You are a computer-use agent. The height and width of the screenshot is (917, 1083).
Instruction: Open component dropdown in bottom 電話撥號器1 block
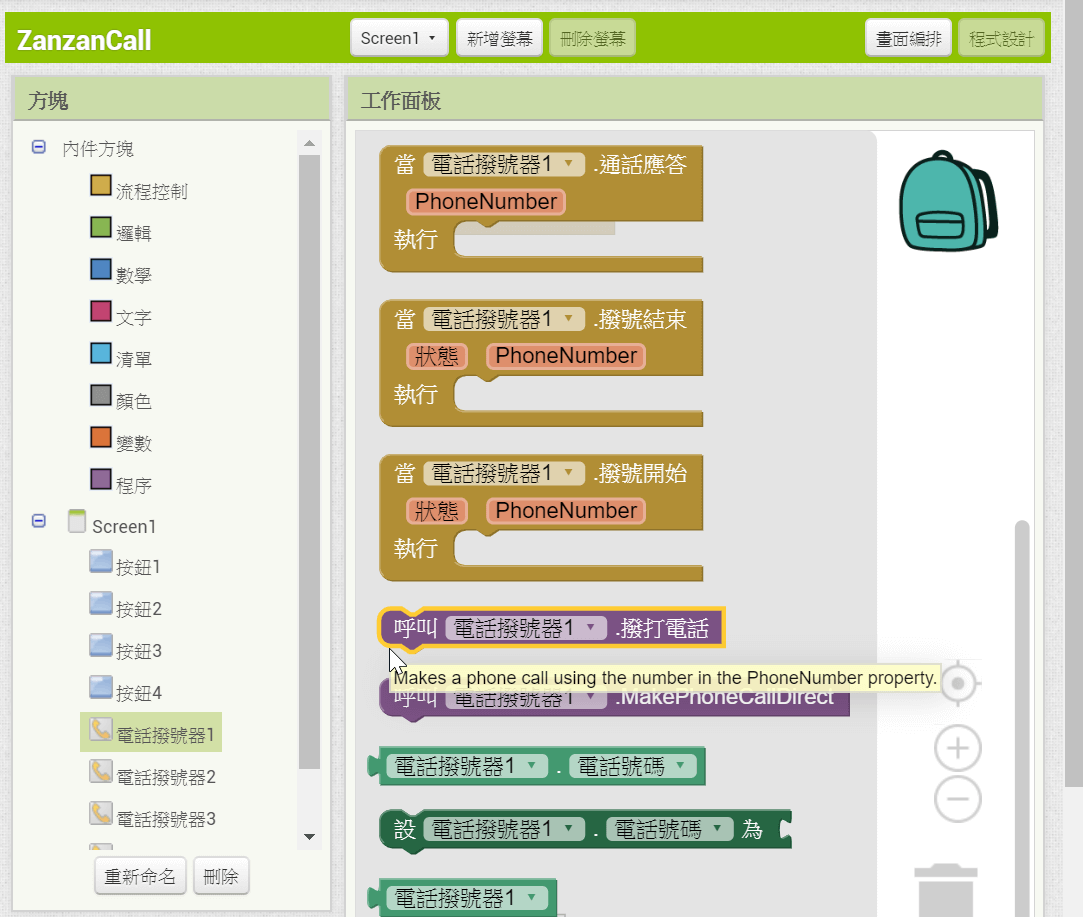(467, 898)
